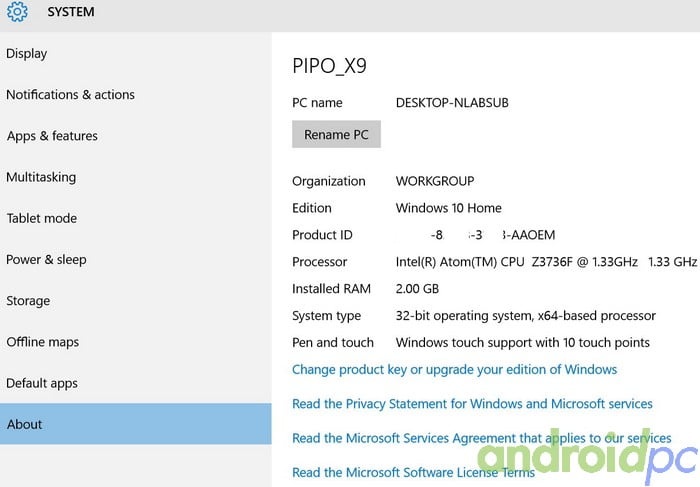Viewport: 700px width, 487px height.
Task: Click the PIPO_X9 device heading
Action: point(329,66)
